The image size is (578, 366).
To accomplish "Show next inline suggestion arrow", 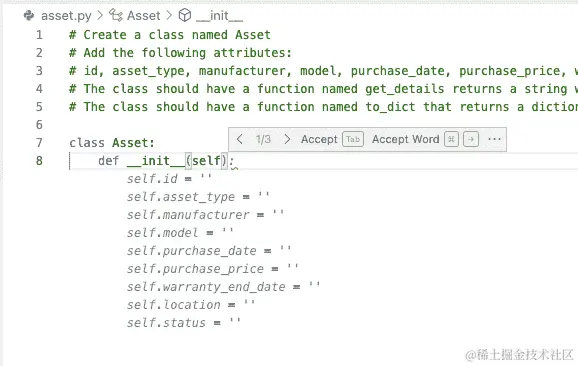I will click(287, 139).
